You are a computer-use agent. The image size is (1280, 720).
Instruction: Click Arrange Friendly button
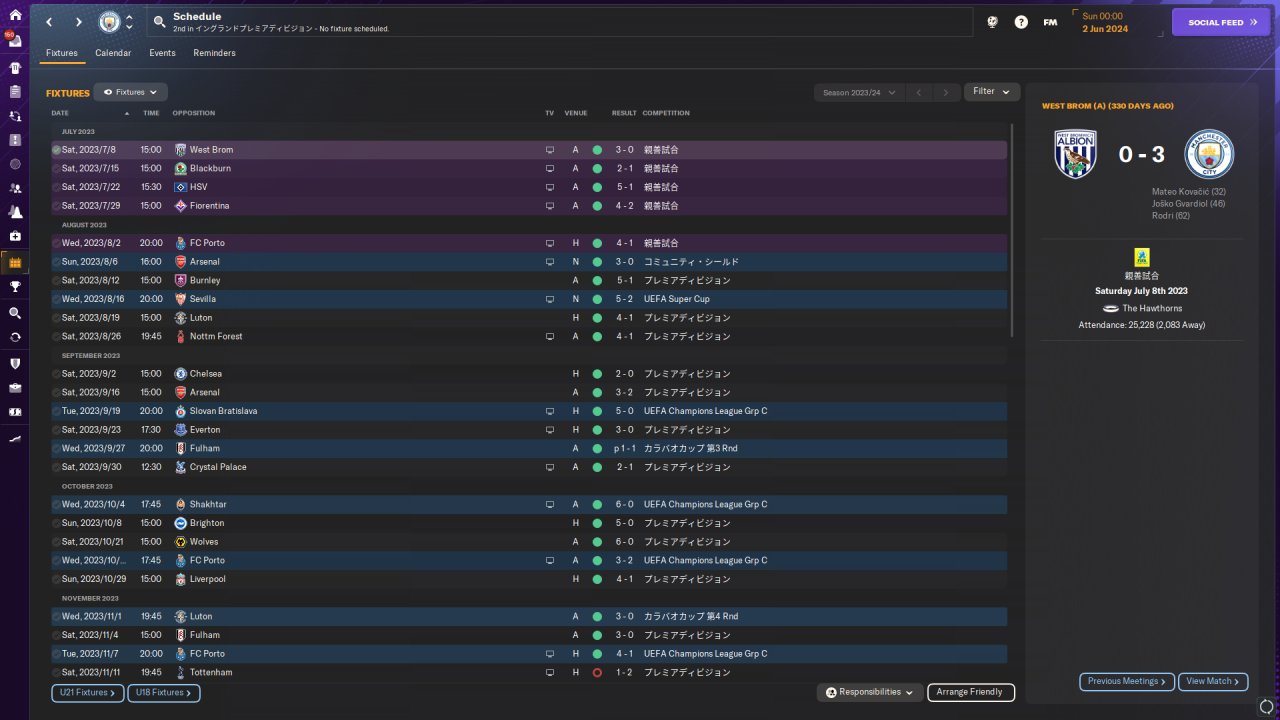(x=971, y=692)
